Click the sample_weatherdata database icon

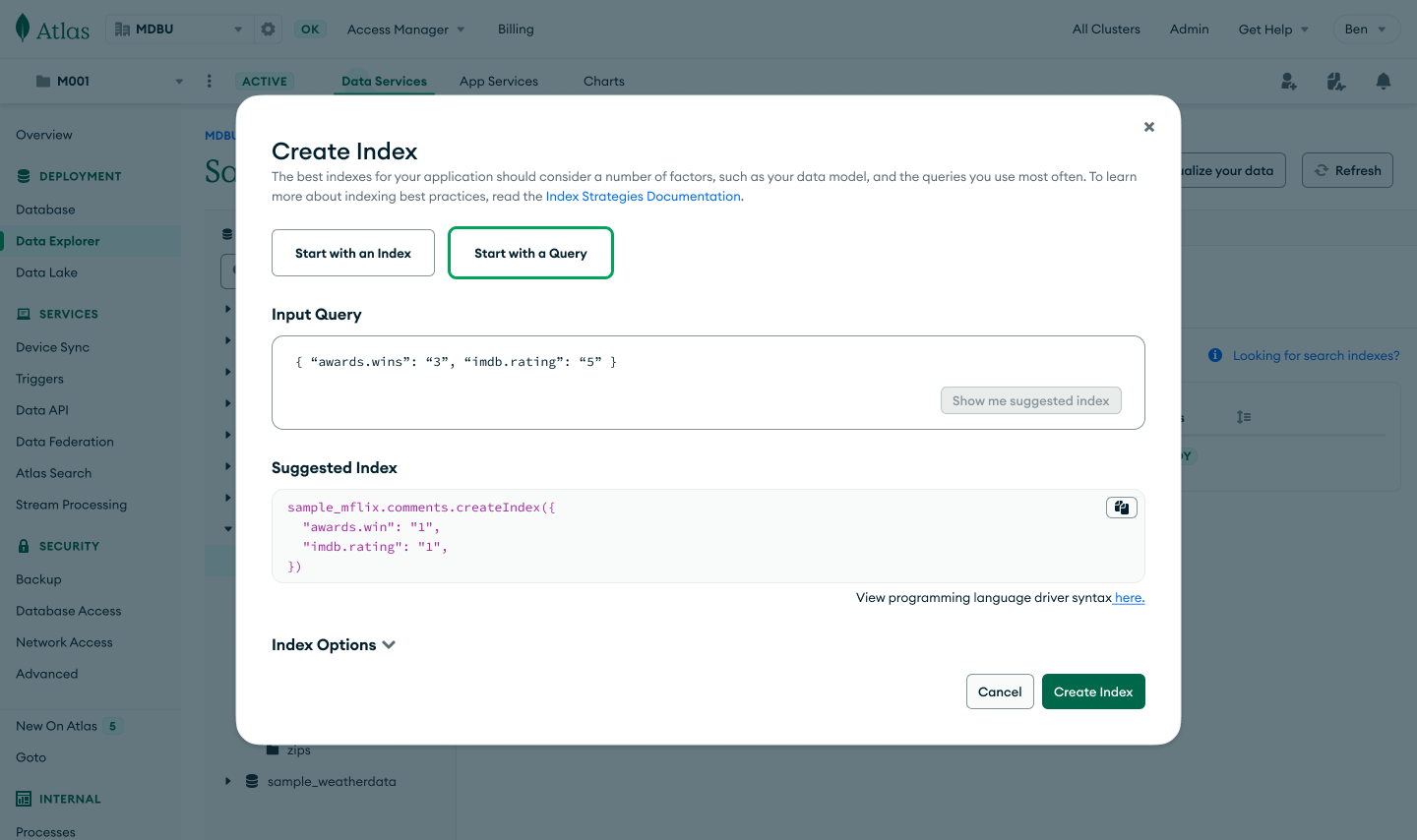tap(252, 781)
